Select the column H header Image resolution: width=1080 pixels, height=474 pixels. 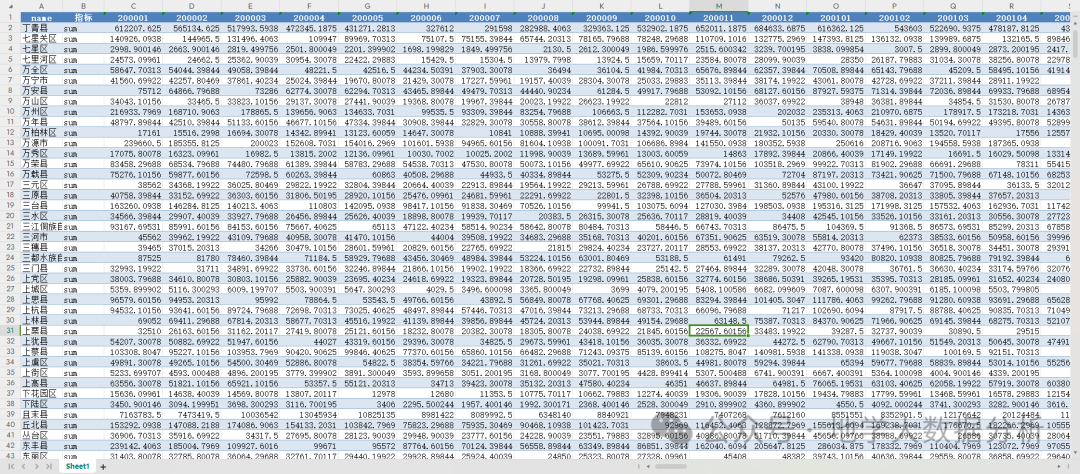tap(426, 6)
